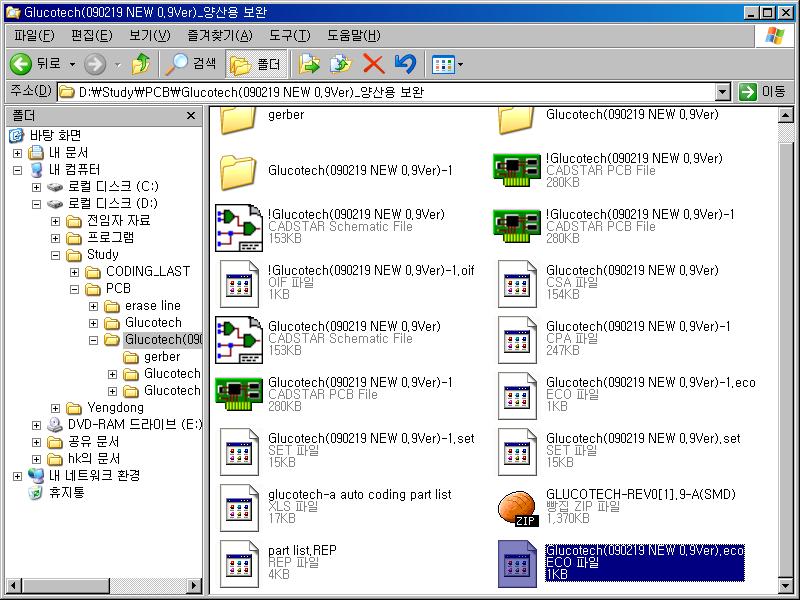Select the Glucotech(090219 NEW 0.9Ver)-1 CPA 파일 icon

[517, 340]
